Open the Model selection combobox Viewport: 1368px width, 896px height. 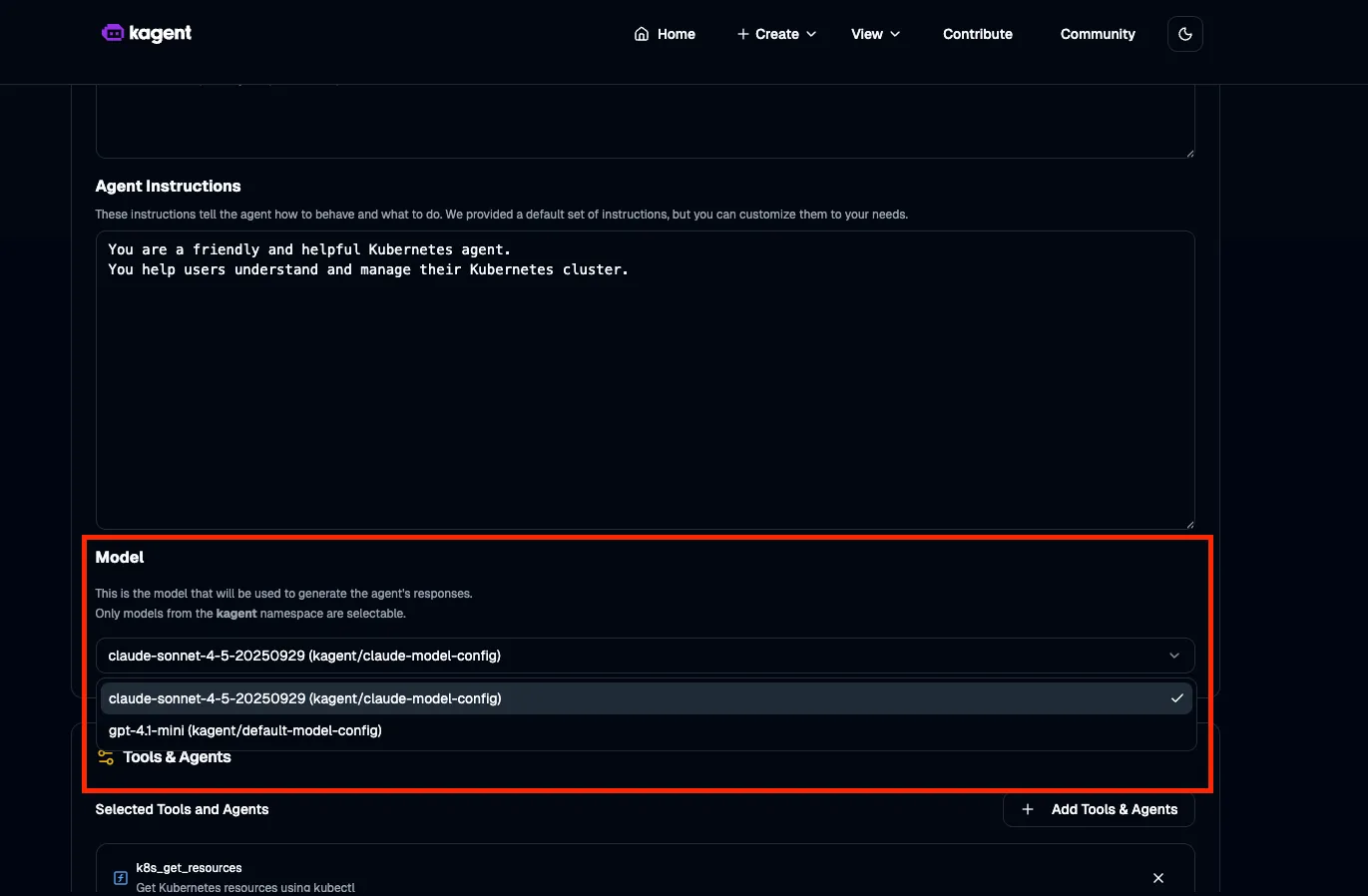pyautogui.click(x=644, y=656)
